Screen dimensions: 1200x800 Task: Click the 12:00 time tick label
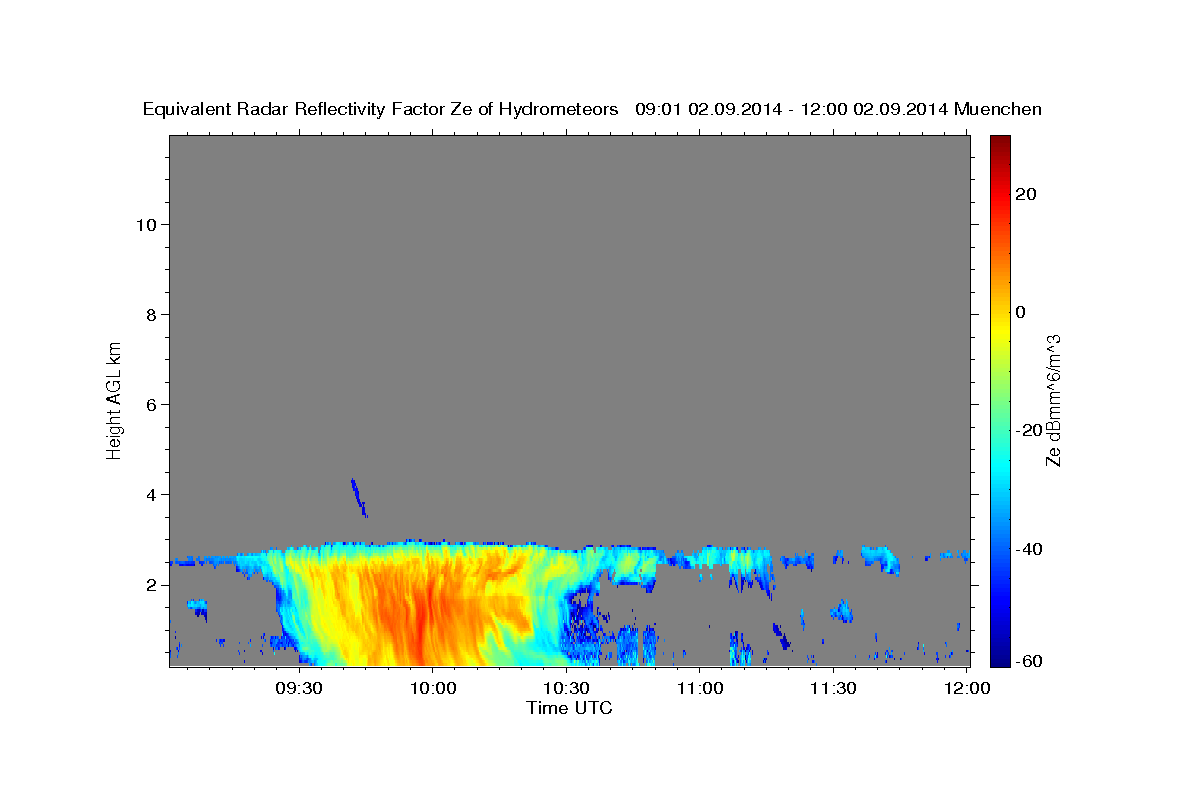click(x=967, y=688)
